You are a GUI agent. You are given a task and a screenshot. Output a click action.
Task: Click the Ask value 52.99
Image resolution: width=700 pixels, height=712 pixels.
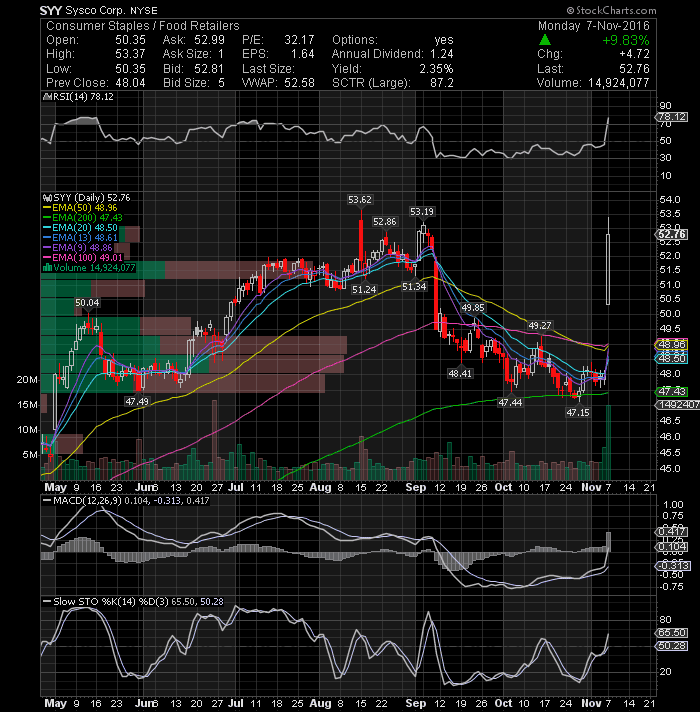click(x=209, y=40)
